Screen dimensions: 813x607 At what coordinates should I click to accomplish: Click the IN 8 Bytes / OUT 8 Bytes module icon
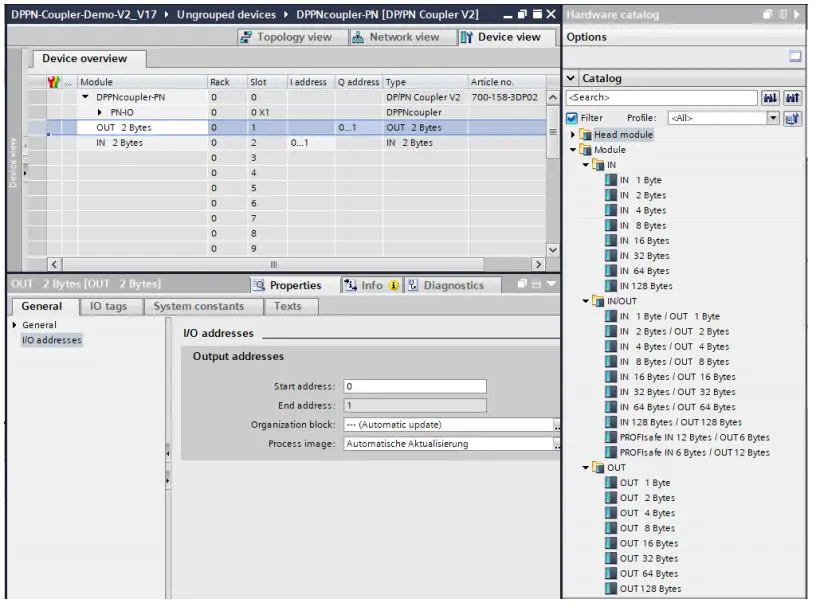[x=611, y=362]
